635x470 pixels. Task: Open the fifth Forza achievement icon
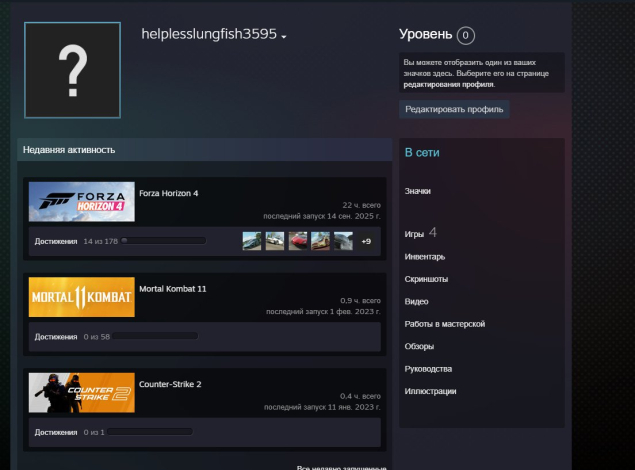[x=343, y=241]
